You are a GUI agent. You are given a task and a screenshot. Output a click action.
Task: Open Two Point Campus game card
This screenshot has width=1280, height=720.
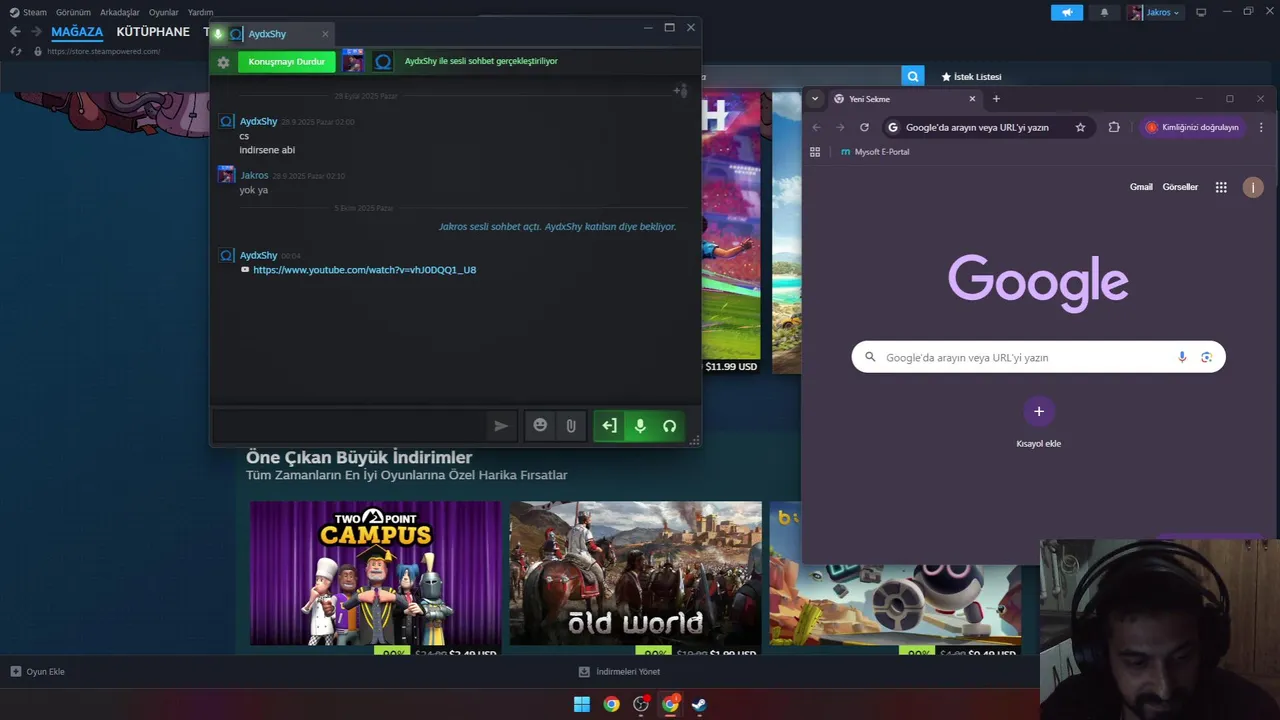click(375, 578)
